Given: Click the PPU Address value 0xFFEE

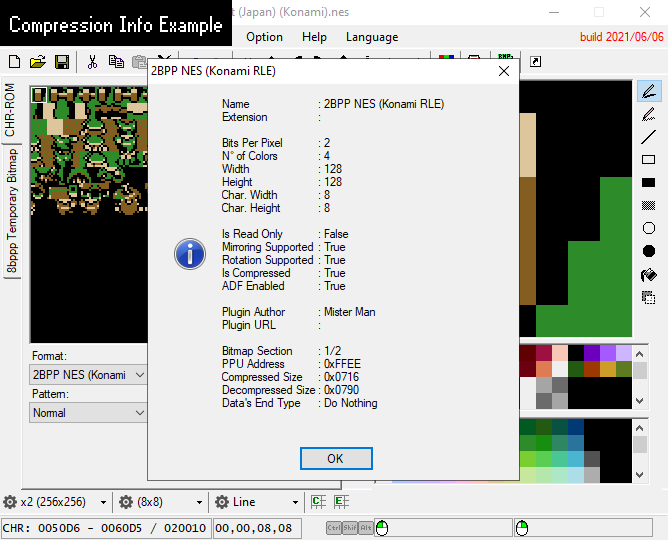Looking at the screenshot, I should pos(343,364).
